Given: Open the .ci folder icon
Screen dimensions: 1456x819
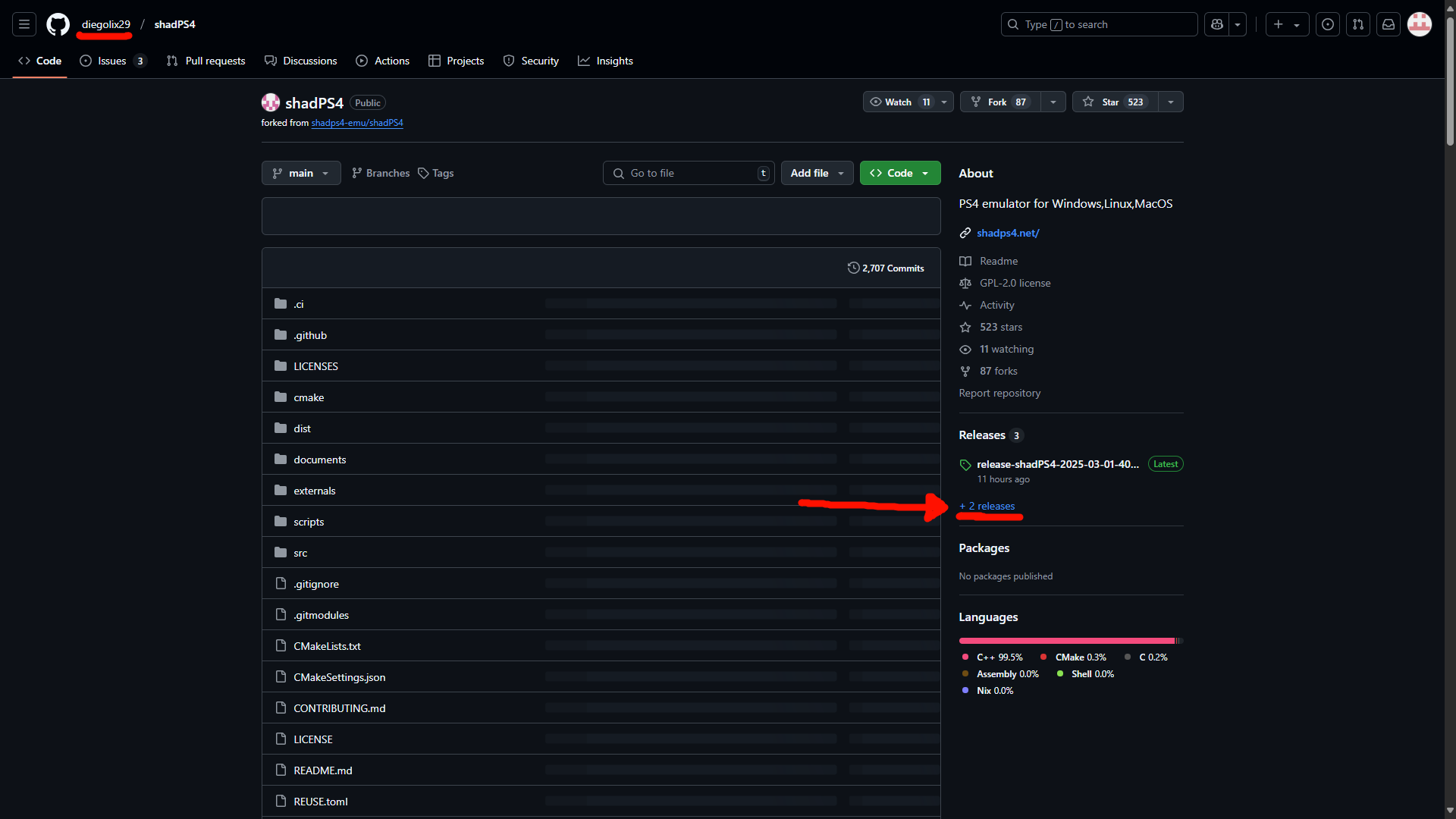Looking at the screenshot, I should click(x=281, y=303).
